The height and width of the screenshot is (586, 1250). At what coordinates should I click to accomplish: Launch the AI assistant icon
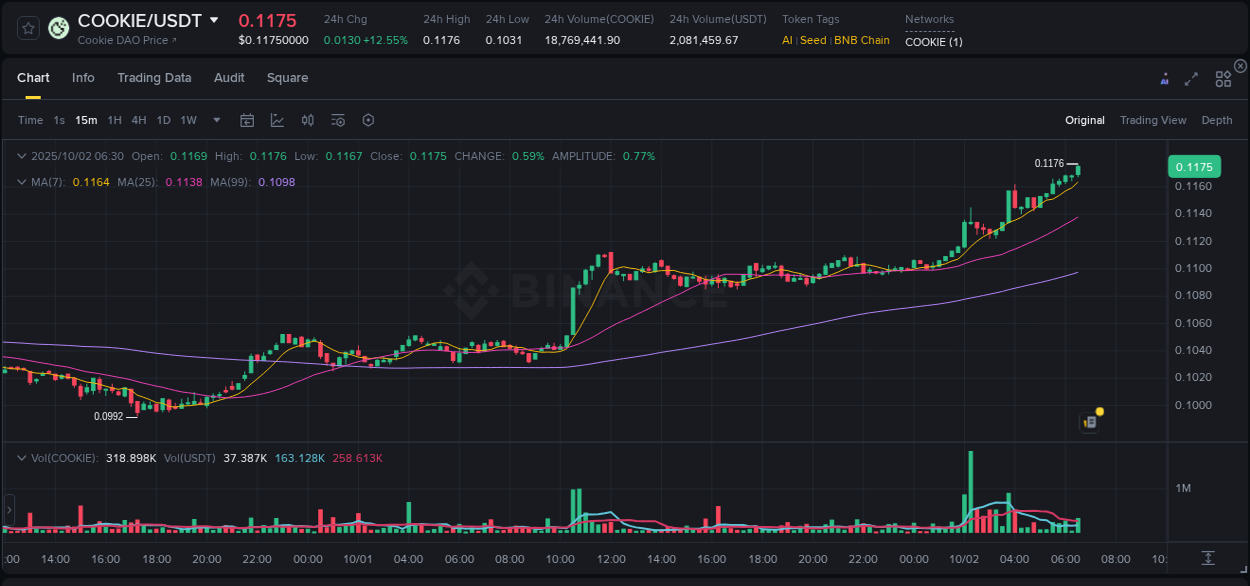point(1163,77)
